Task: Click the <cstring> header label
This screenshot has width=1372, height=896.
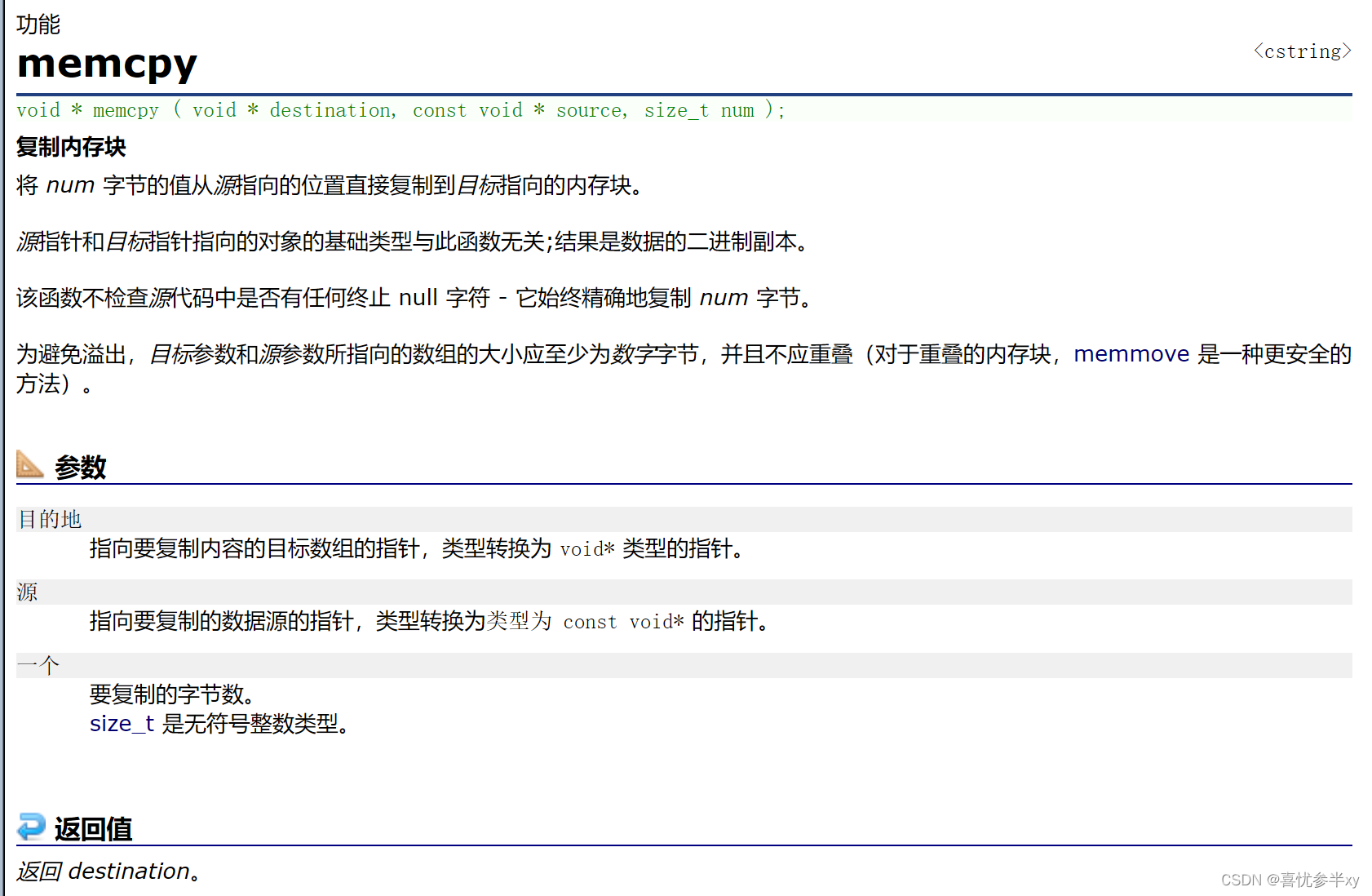Action: pyautogui.click(x=1302, y=51)
